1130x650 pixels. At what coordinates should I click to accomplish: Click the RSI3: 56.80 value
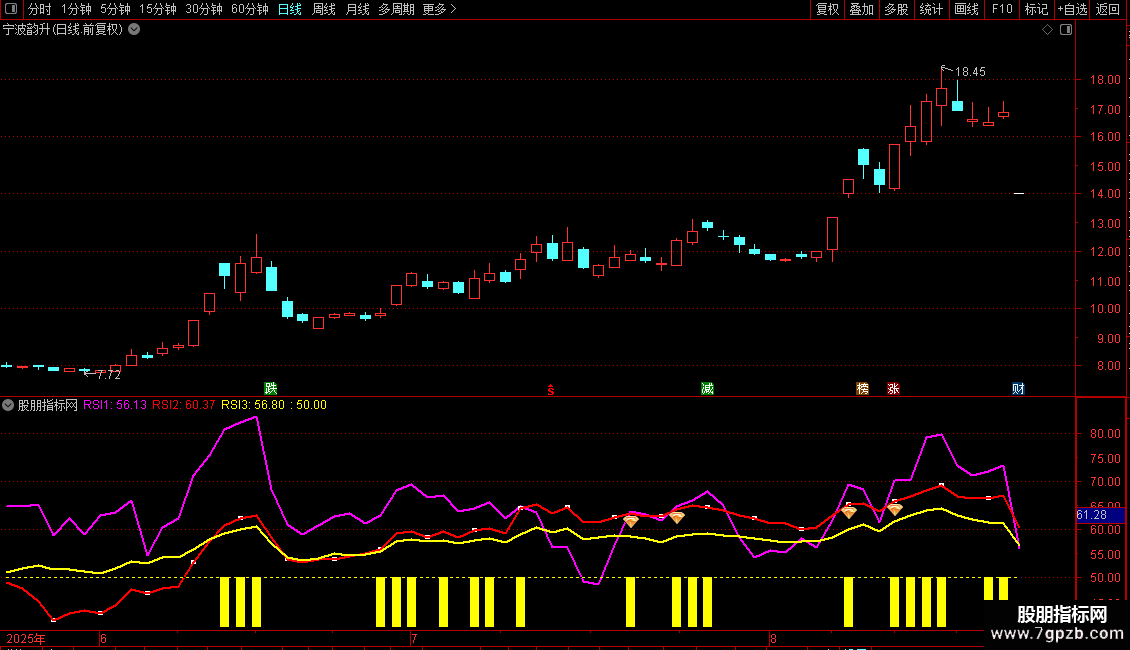click(252, 405)
